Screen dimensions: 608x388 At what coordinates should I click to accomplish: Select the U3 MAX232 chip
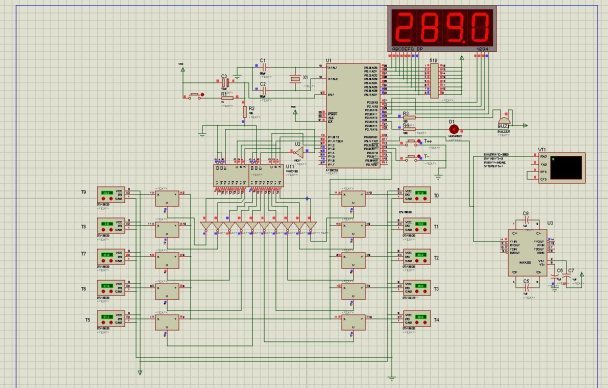(x=527, y=252)
